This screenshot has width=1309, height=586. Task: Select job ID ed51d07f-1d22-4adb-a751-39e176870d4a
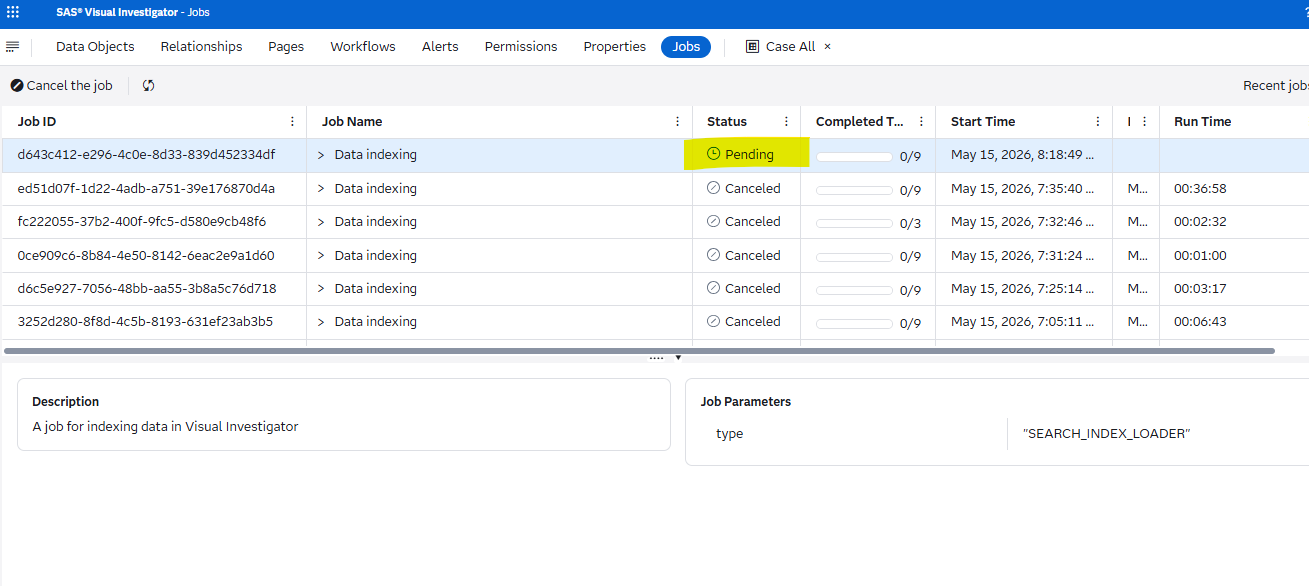[146, 188]
